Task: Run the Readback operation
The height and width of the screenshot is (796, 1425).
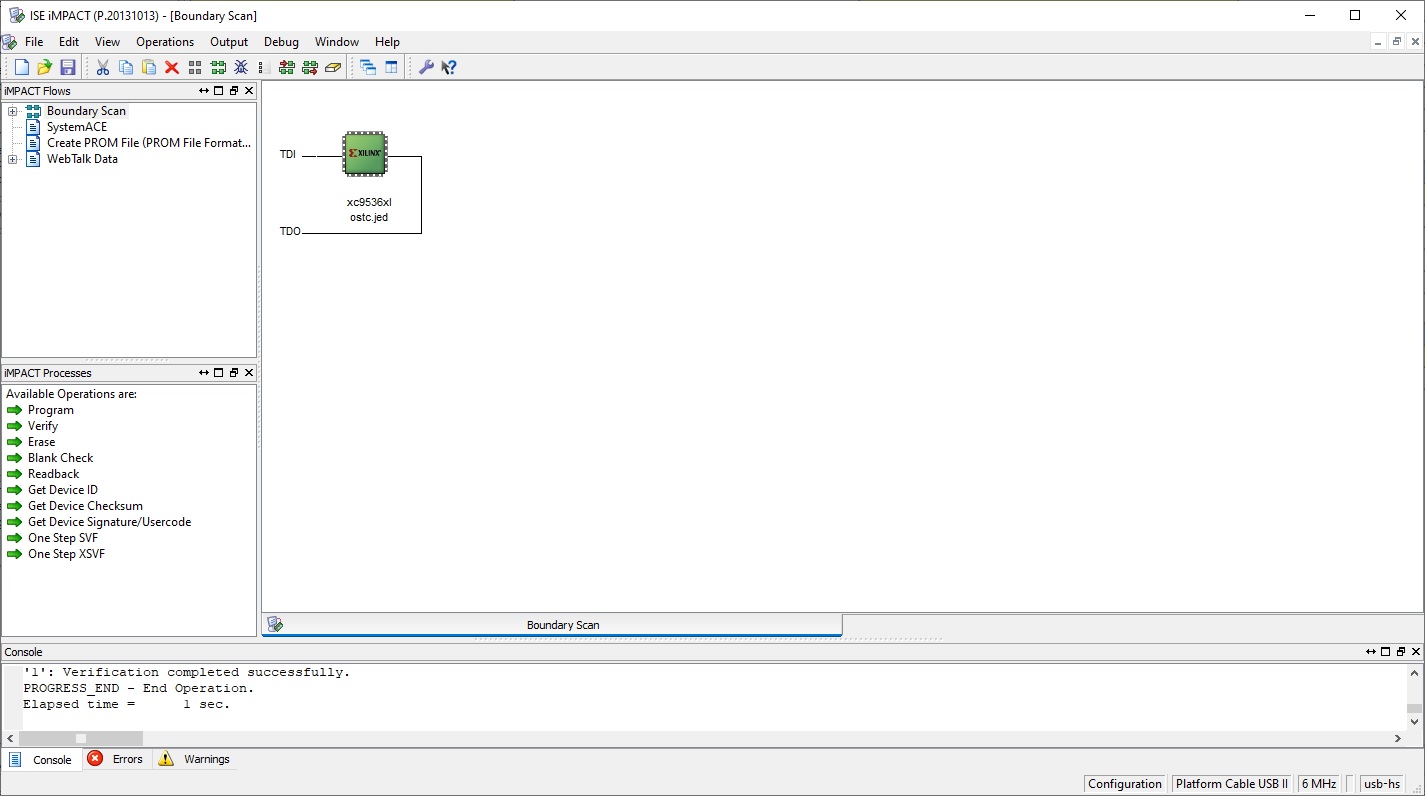Action: pyautogui.click(x=53, y=474)
